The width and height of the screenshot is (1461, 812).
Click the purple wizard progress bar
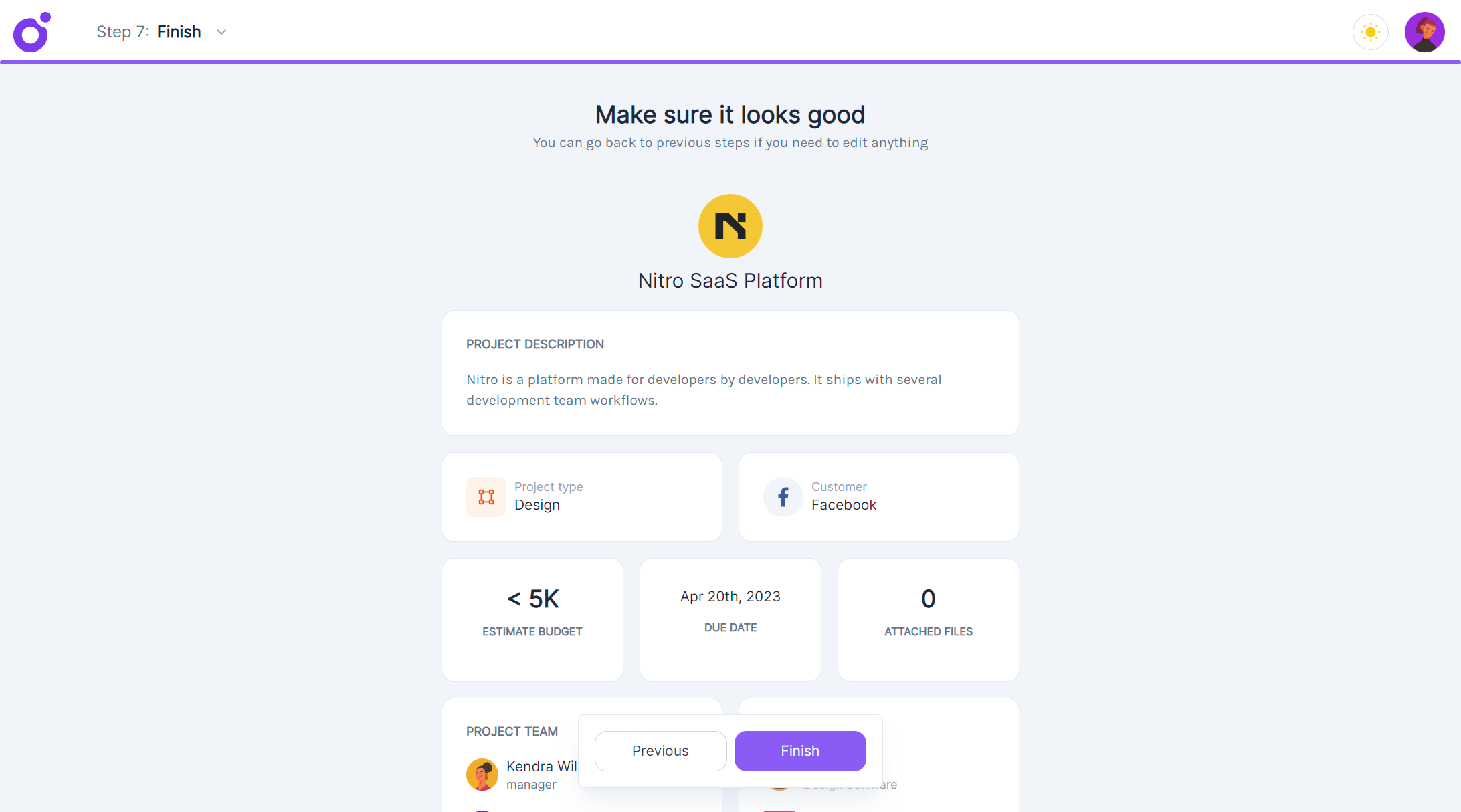click(x=730, y=62)
